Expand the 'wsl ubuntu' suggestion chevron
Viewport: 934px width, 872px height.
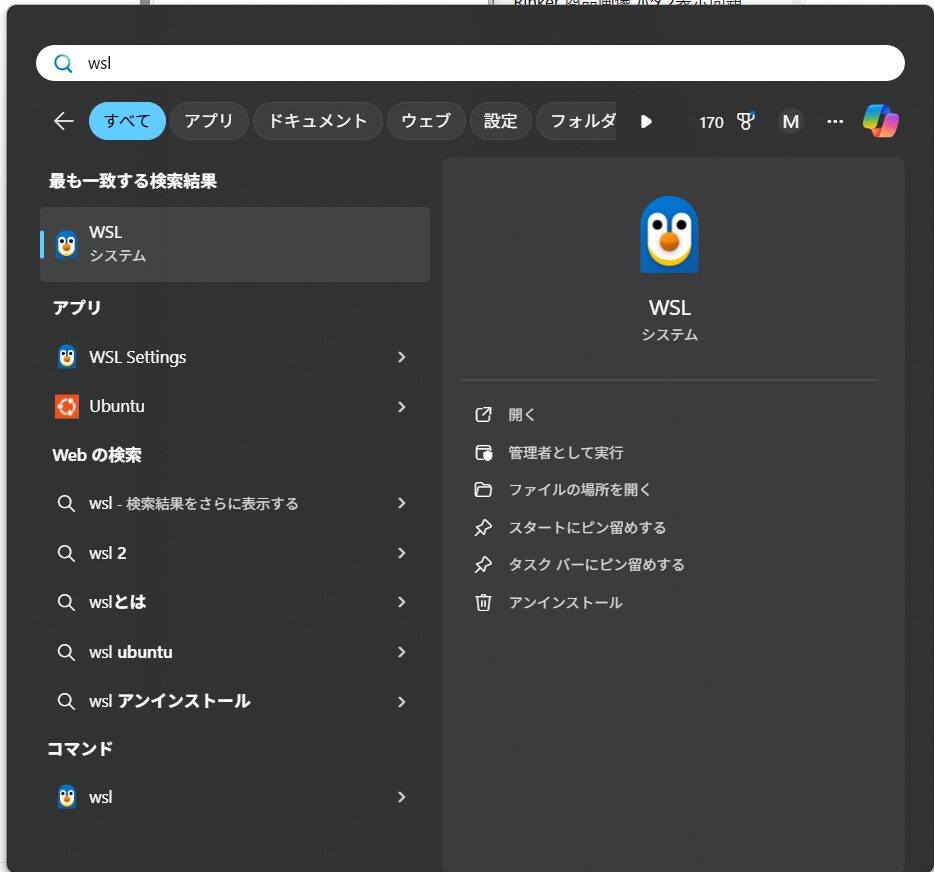[x=401, y=652]
